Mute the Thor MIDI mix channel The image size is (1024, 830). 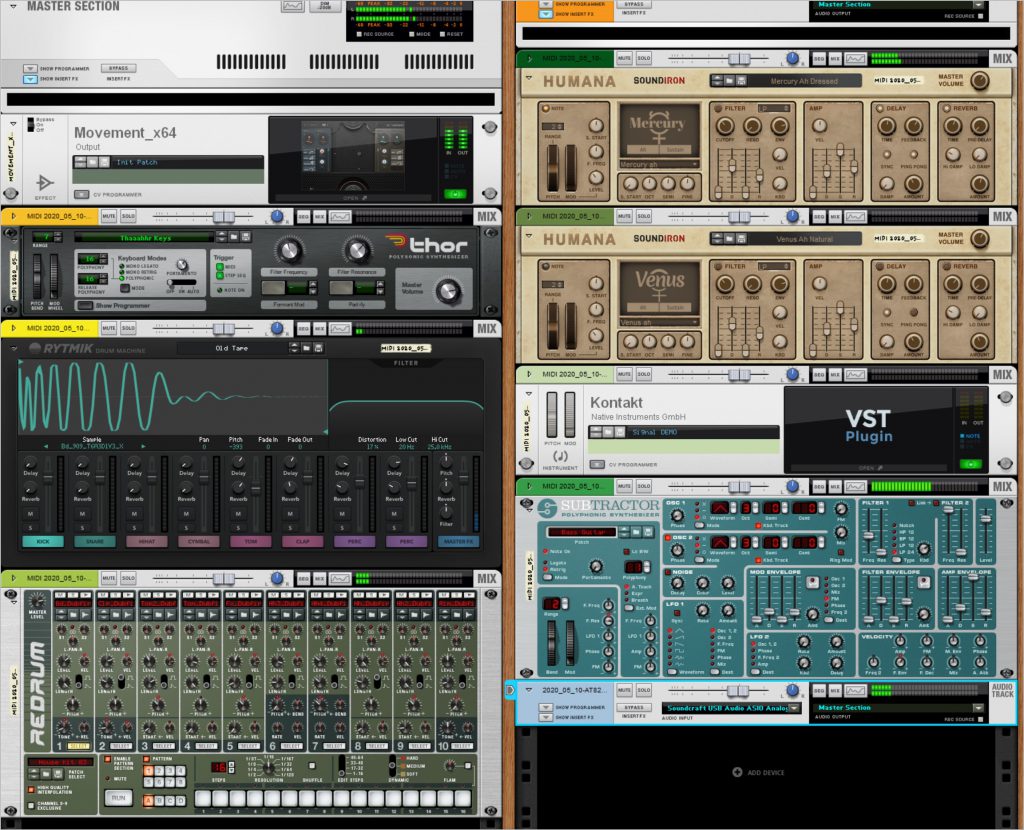pos(108,216)
